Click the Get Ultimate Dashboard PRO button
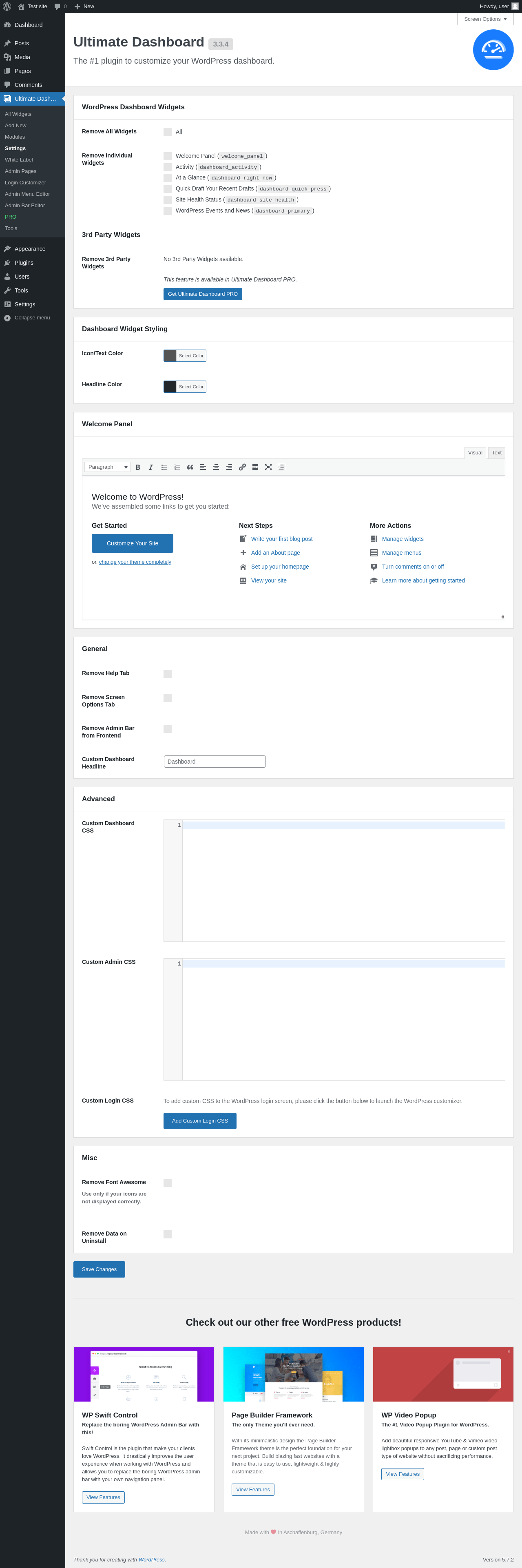This screenshot has height=1568, width=522. point(203,294)
